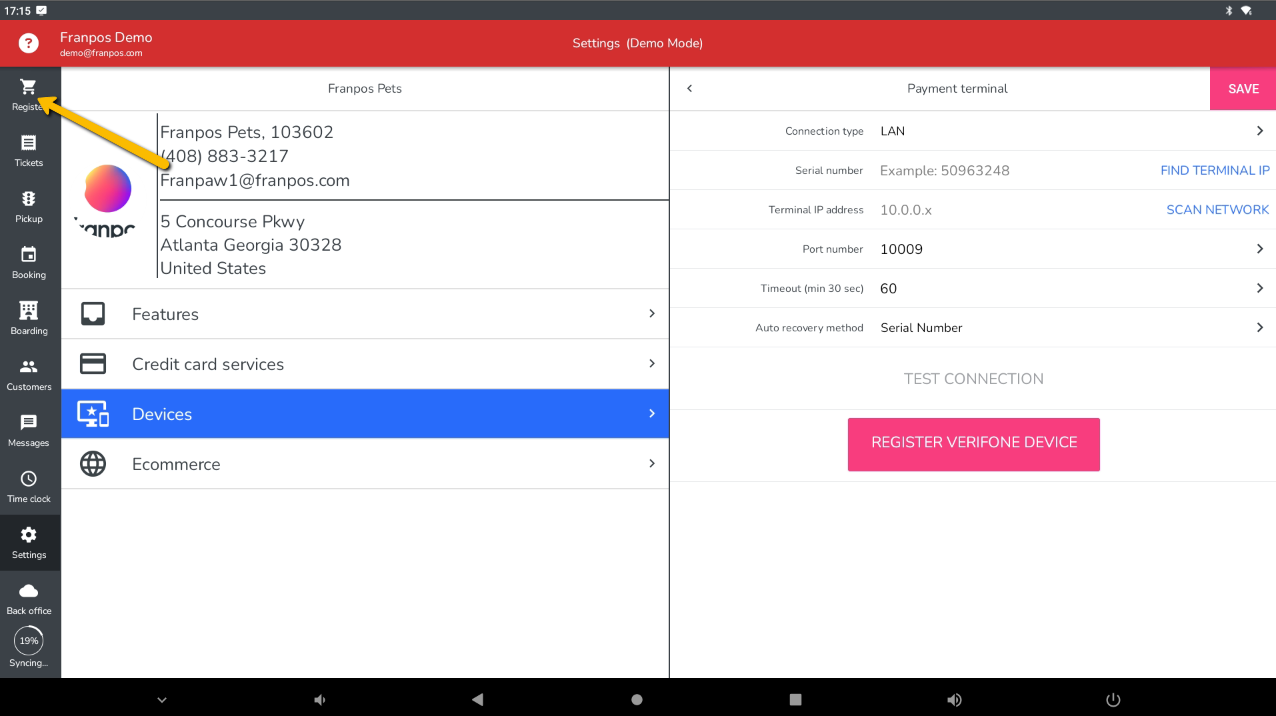This screenshot has height=716, width=1276.
Task: Open Messages from the sidebar
Action: [28, 424]
